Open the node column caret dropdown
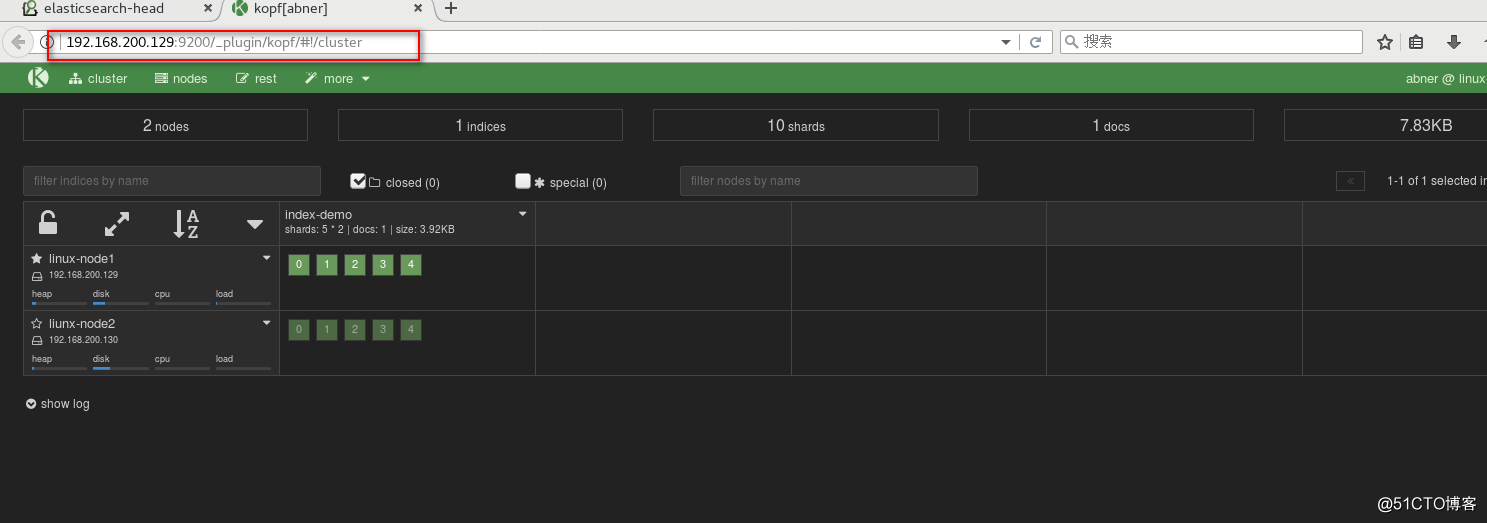 click(x=255, y=224)
